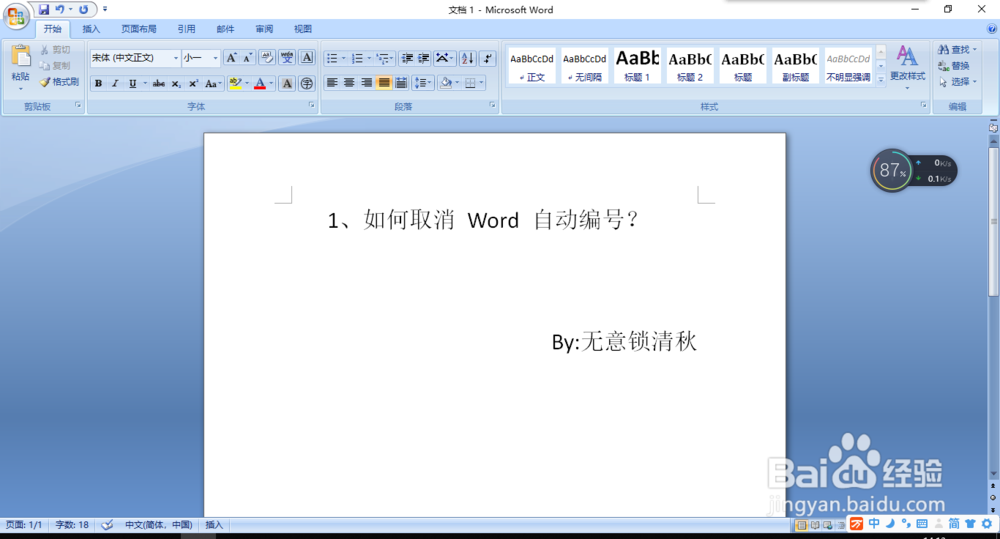Show or hide paragraph marks
Image resolution: width=1000 pixels, height=539 pixels.
[488, 59]
